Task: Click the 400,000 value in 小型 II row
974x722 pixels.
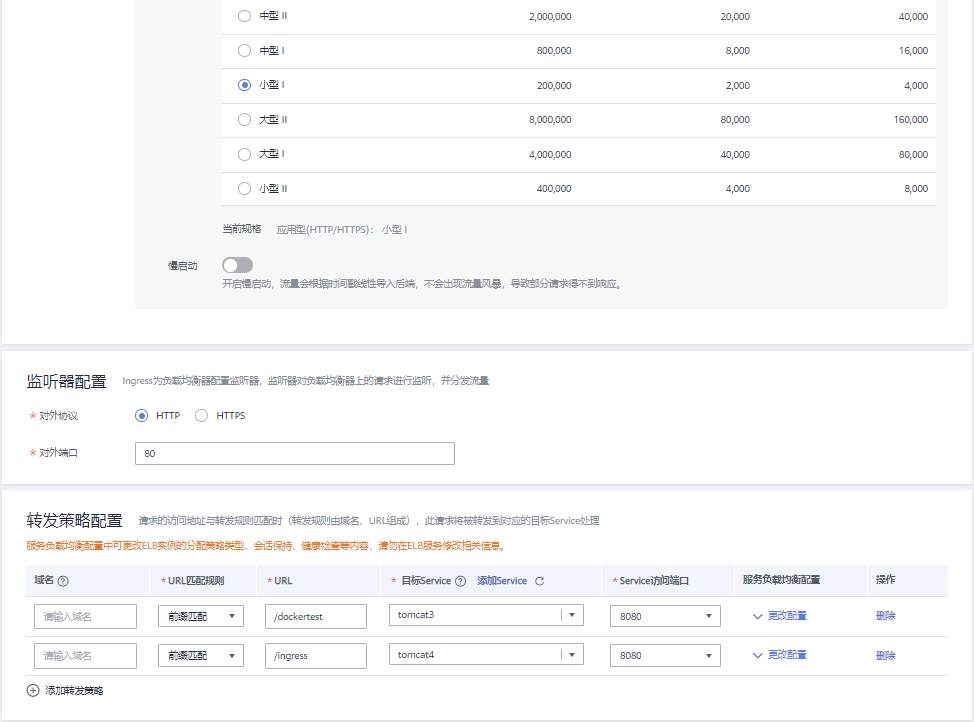Action: tap(553, 188)
